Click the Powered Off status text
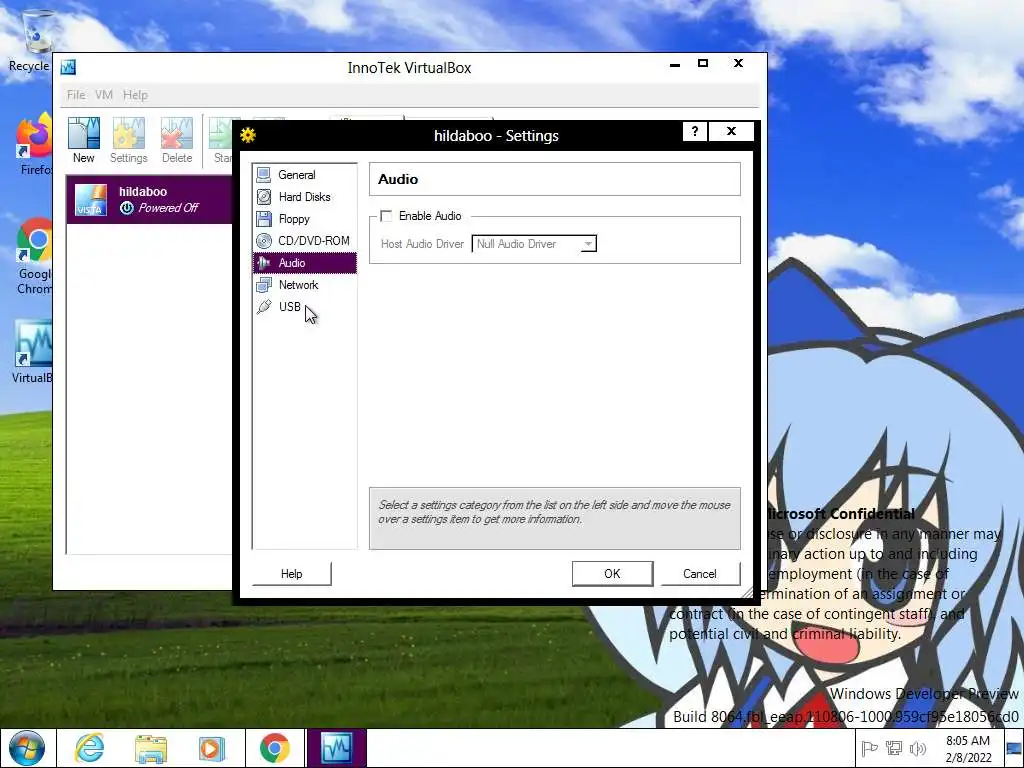 pyautogui.click(x=168, y=208)
